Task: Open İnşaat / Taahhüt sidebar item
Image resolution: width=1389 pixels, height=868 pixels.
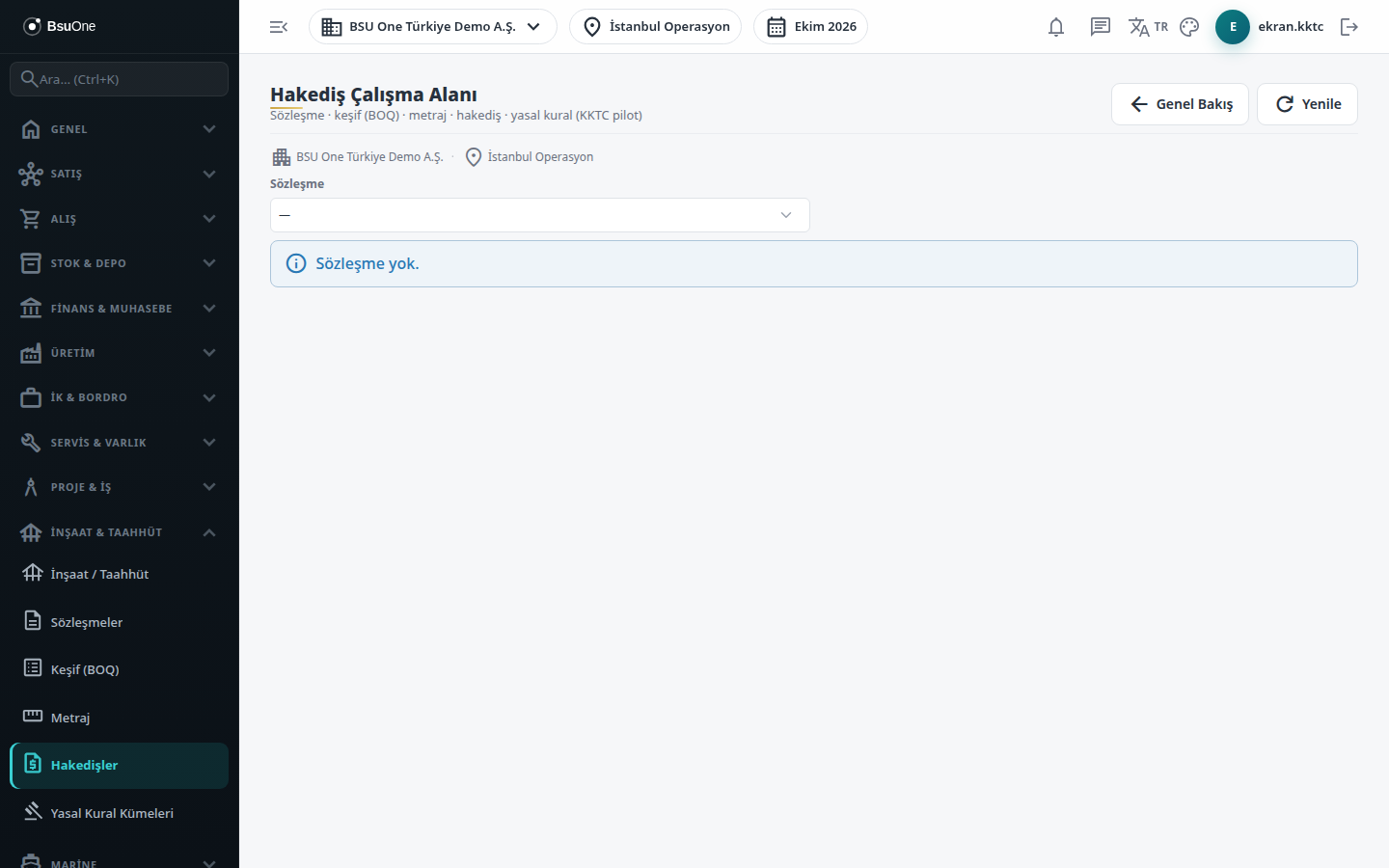Action: (x=120, y=574)
